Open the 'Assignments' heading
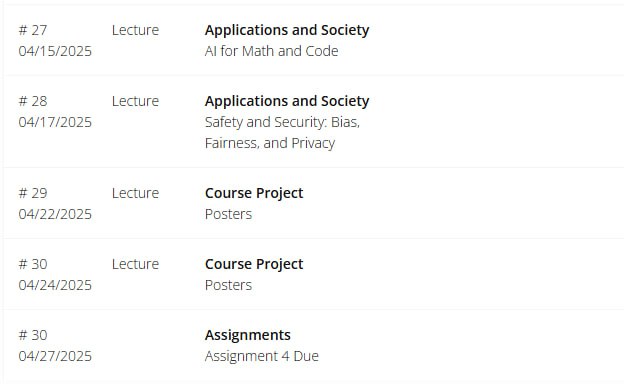Viewport: 624px width, 384px height. (x=248, y=335)
